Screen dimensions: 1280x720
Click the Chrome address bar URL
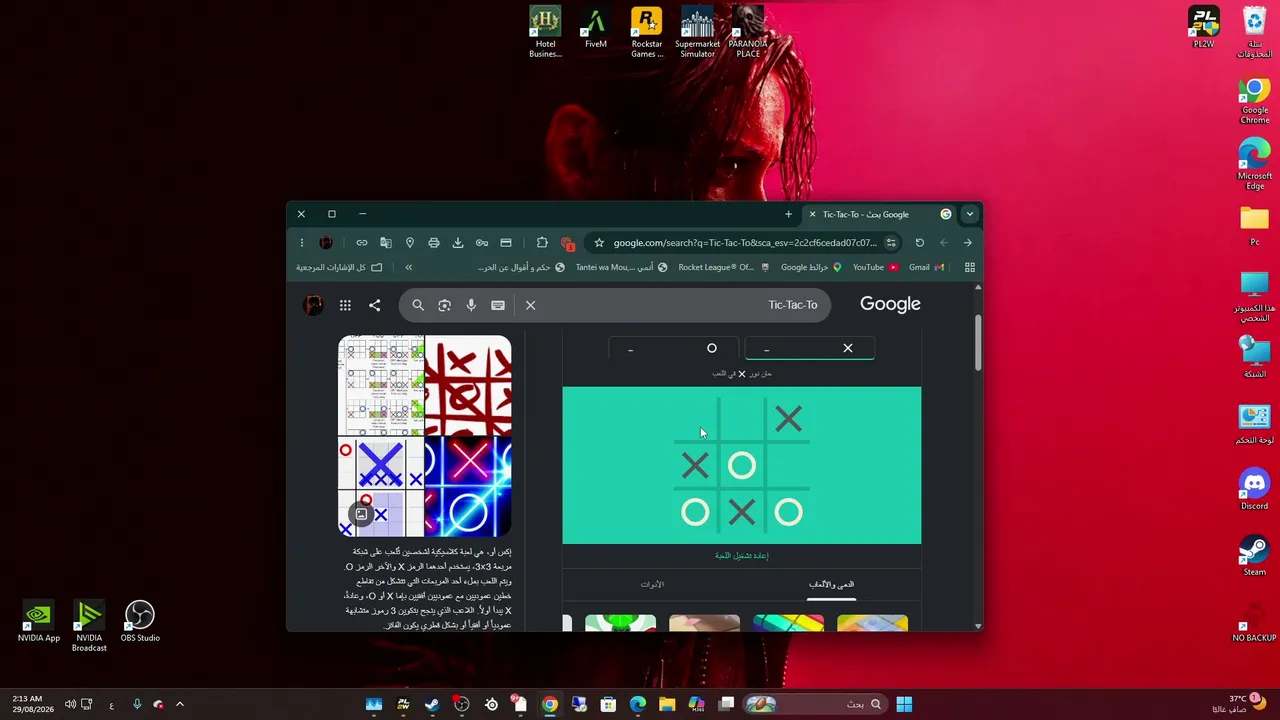pyautogui.click(x=745, y=243)
